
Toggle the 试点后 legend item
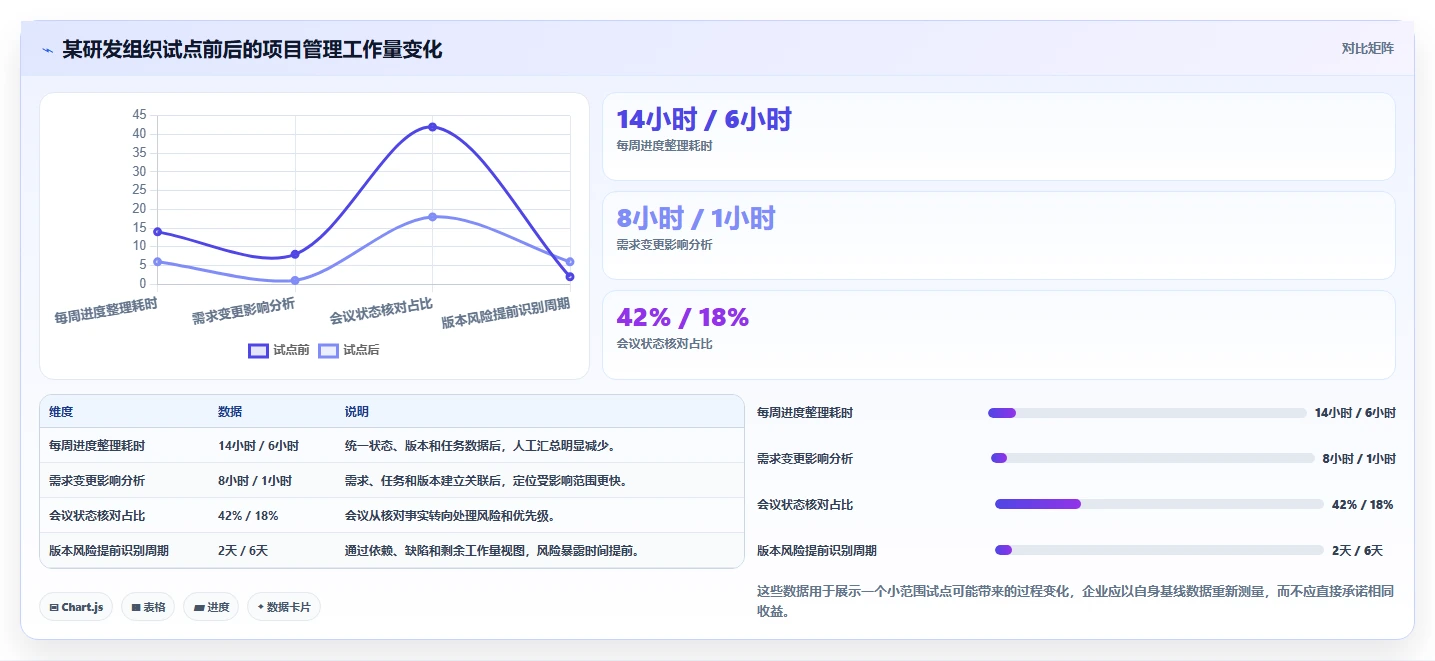pyautogui.click(x=349, y=350)
